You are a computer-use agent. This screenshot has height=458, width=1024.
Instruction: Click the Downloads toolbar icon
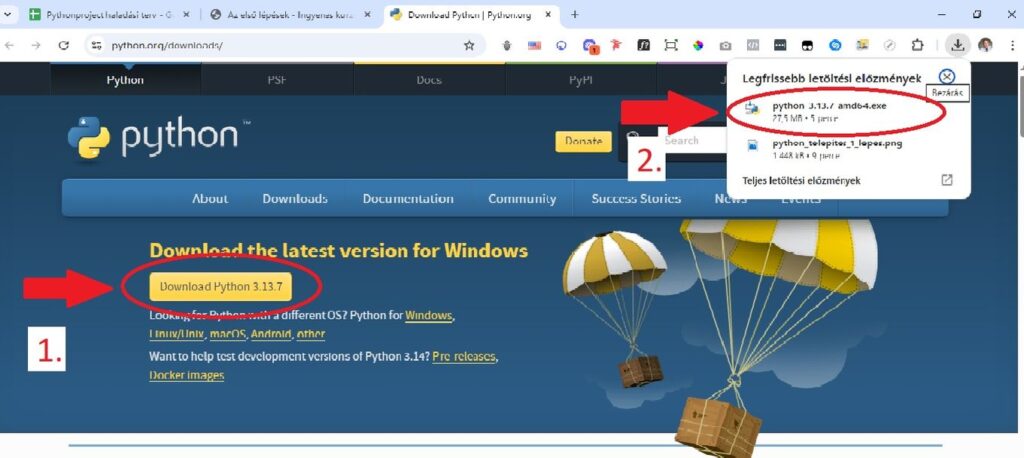click(x=957, y=45)
